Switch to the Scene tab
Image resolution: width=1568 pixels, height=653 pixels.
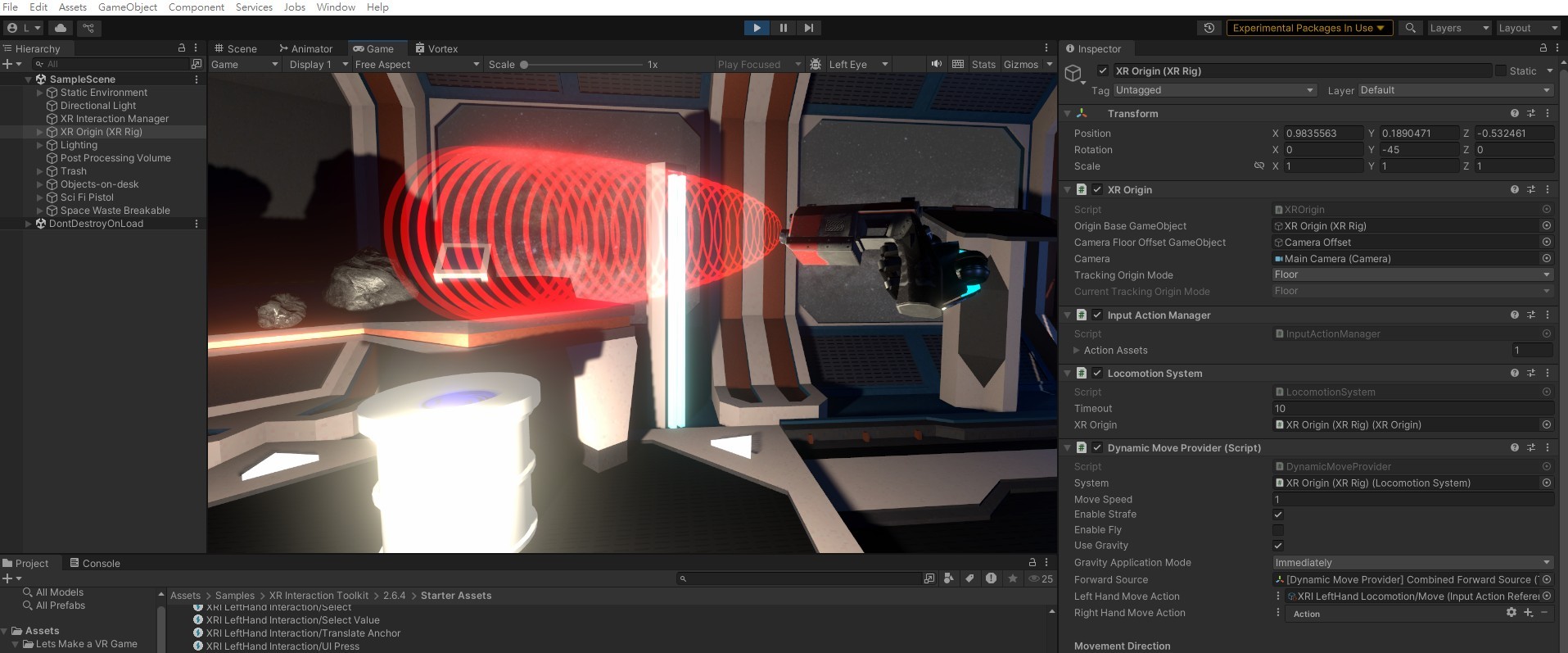click(236, 48)
